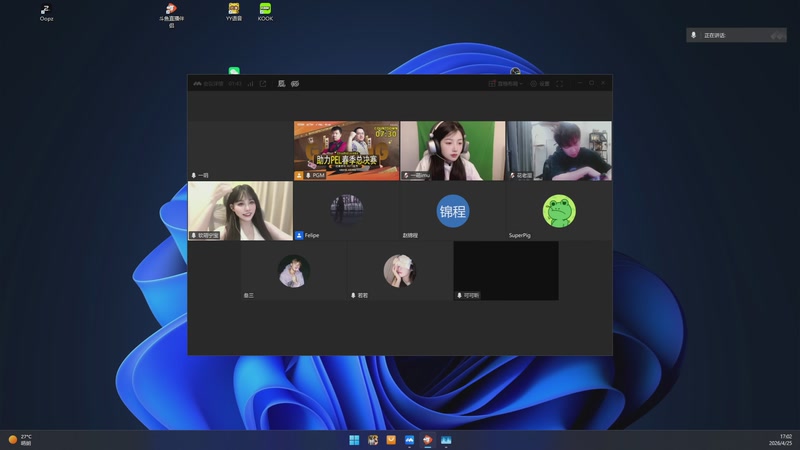Enter full screen mode in the meeting window

pyautogui.click(x=559, y=84)
